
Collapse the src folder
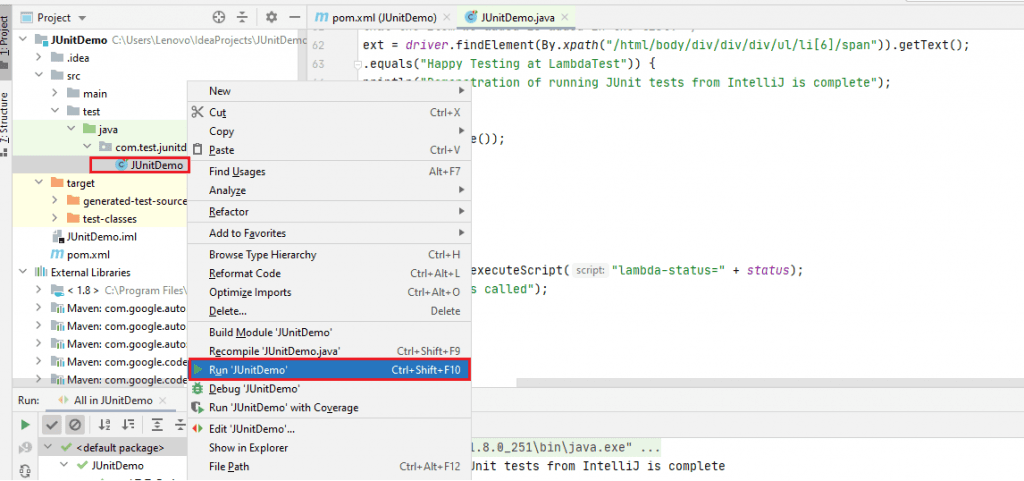(39, 75)
